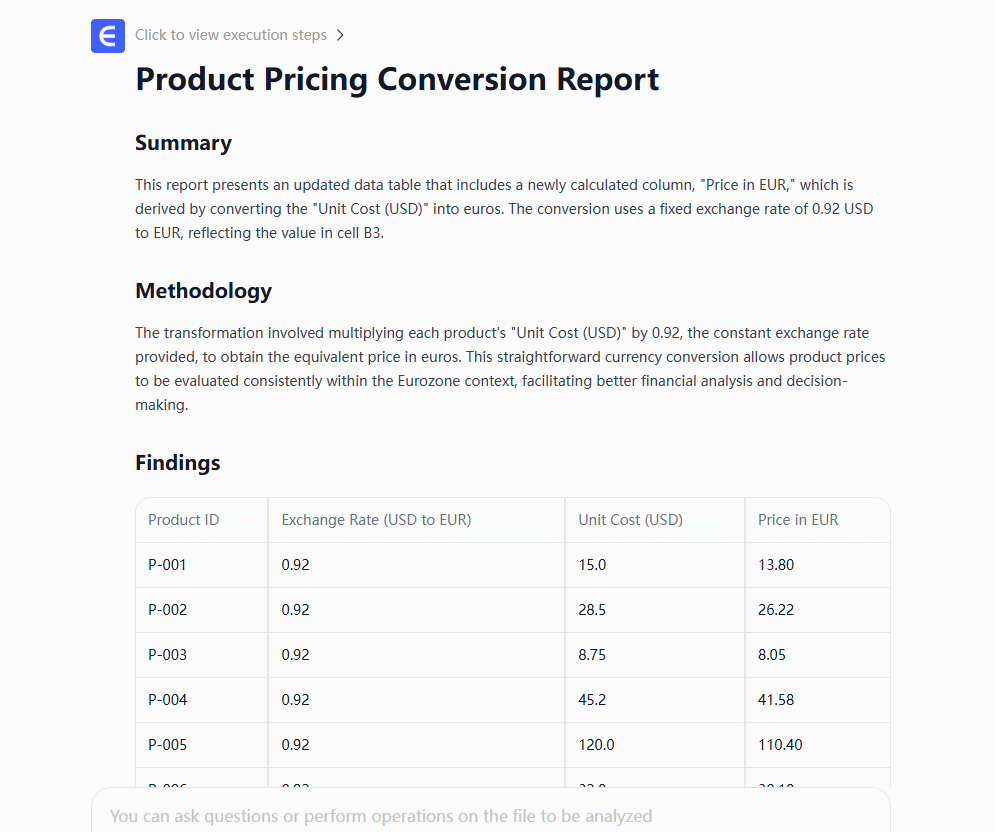Select the P-001 product ID cell
995x832 pixels.
click(x=167, y=565)
